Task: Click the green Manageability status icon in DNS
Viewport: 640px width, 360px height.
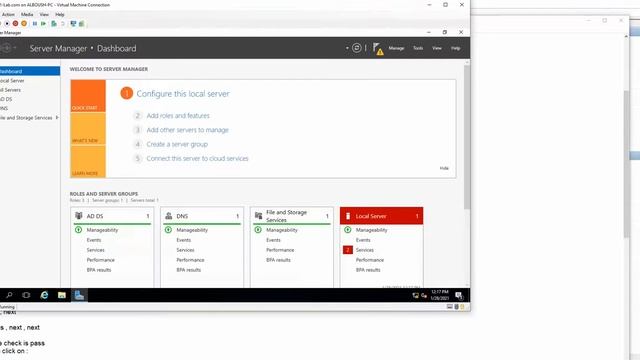Action: point(168,230)
